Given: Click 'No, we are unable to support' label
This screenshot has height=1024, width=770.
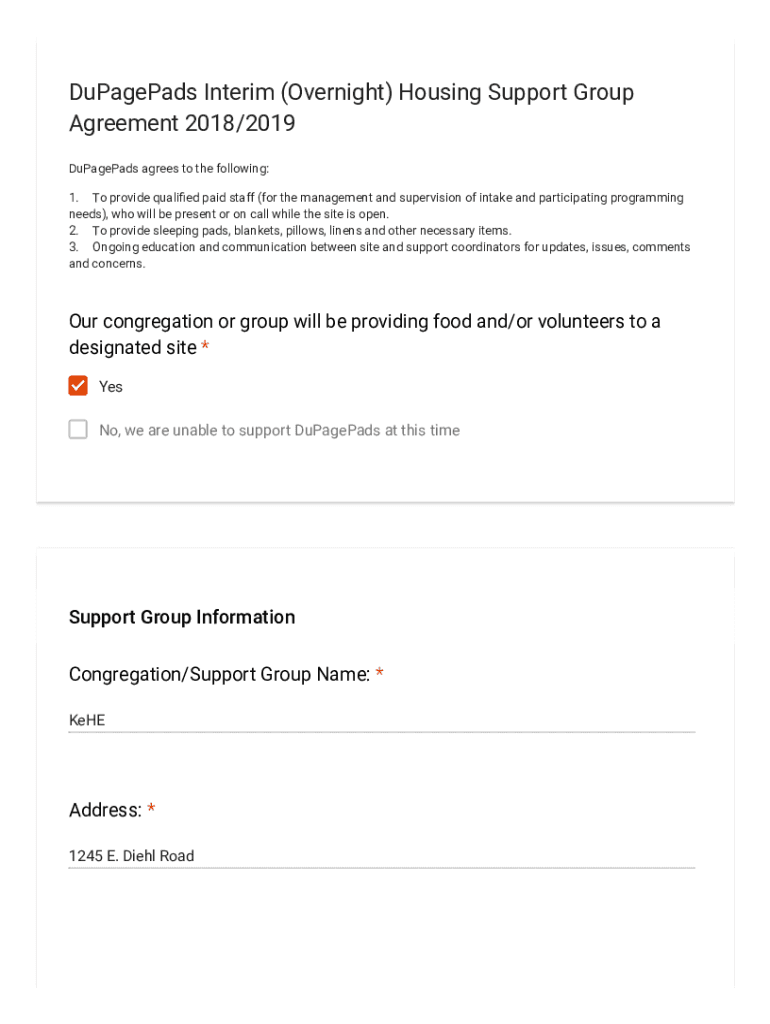Looking at the screenshot, I should point(279,431).
